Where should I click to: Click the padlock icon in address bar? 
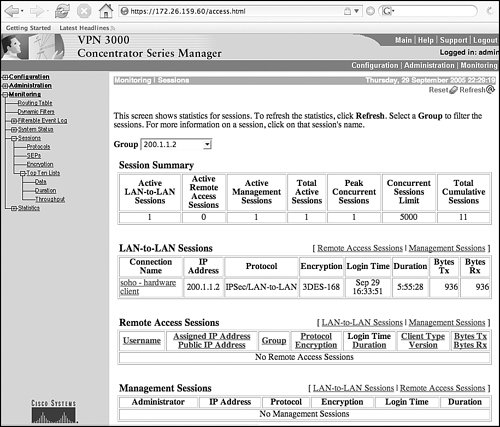[348, 11]
